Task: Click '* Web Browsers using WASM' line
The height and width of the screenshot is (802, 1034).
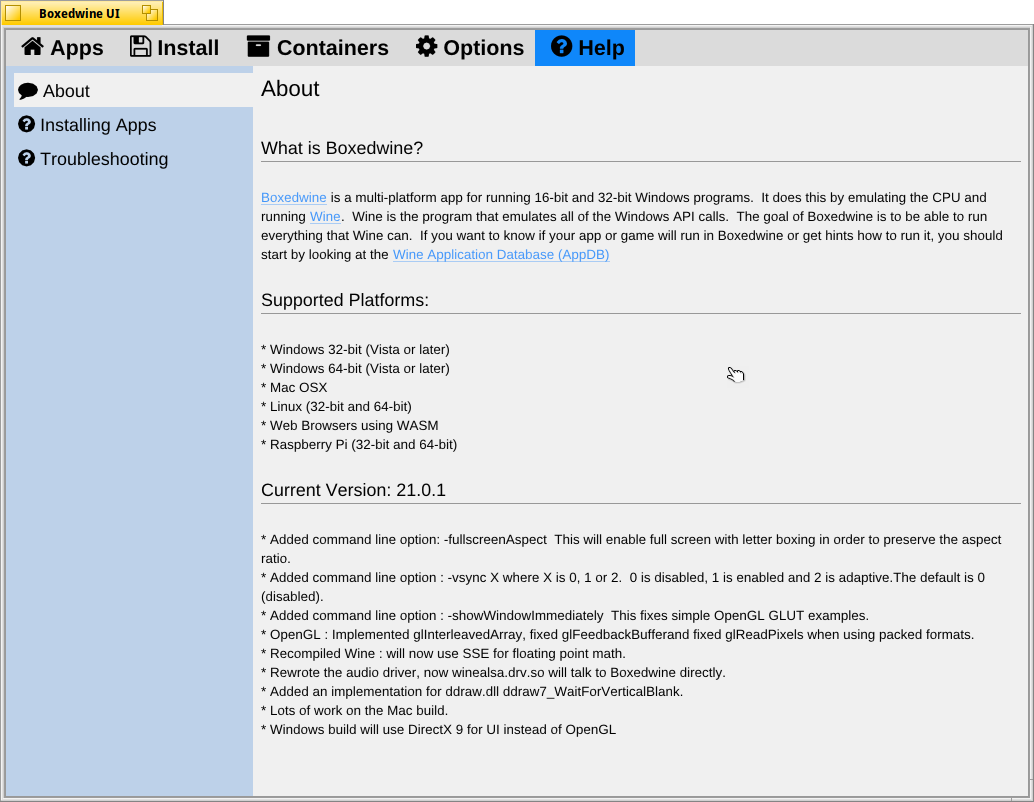Action: tap(350, 426)
